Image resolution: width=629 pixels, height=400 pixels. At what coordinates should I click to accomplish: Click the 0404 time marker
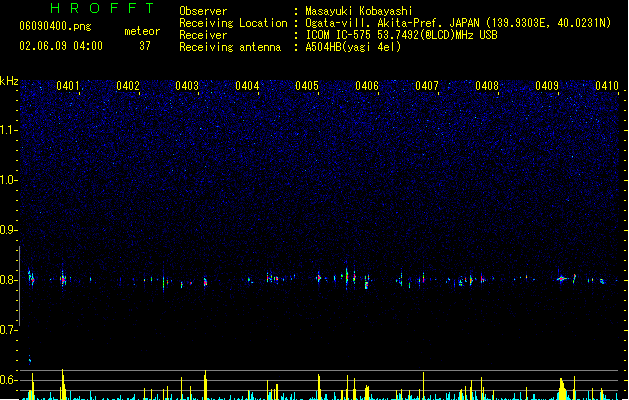pyautogui.click(x=247, y=86)
